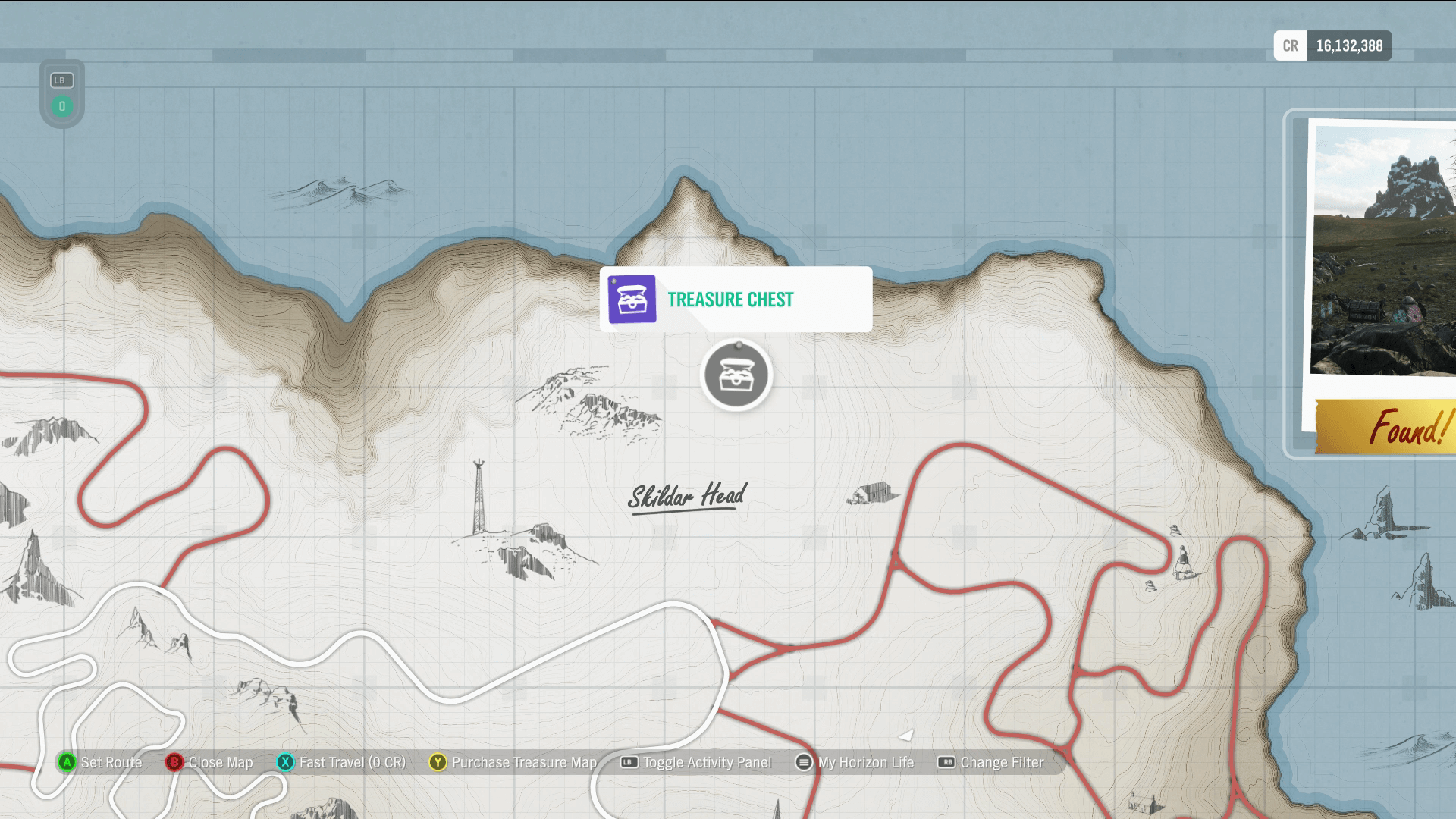The image size is (1456, 819).
Task: Click Close Map
Action: pos(221,762)
